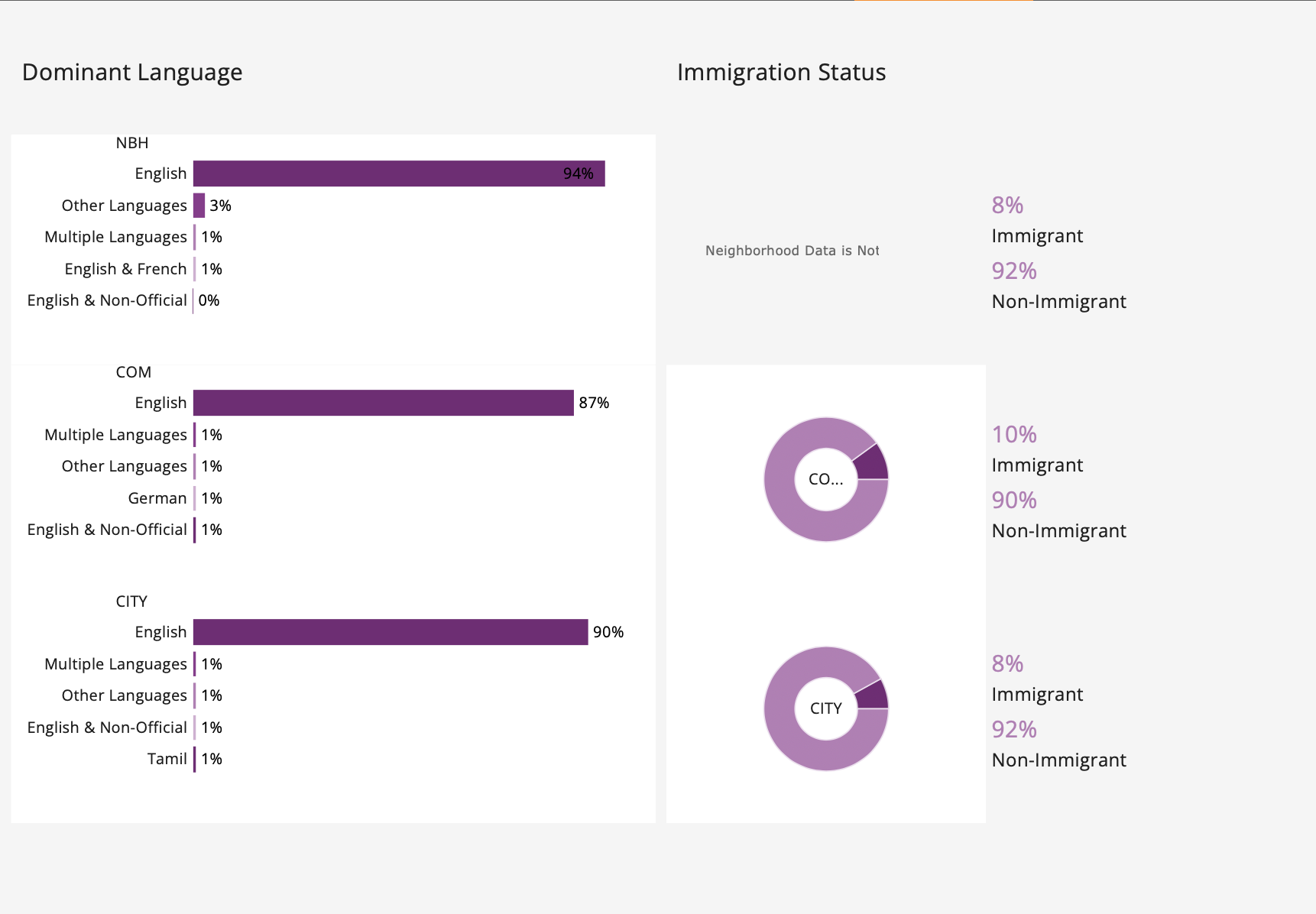Click the English & French label under NBH
This screenshot has width=1316, height=914.
pyautogui.click(x=125, y=269)
